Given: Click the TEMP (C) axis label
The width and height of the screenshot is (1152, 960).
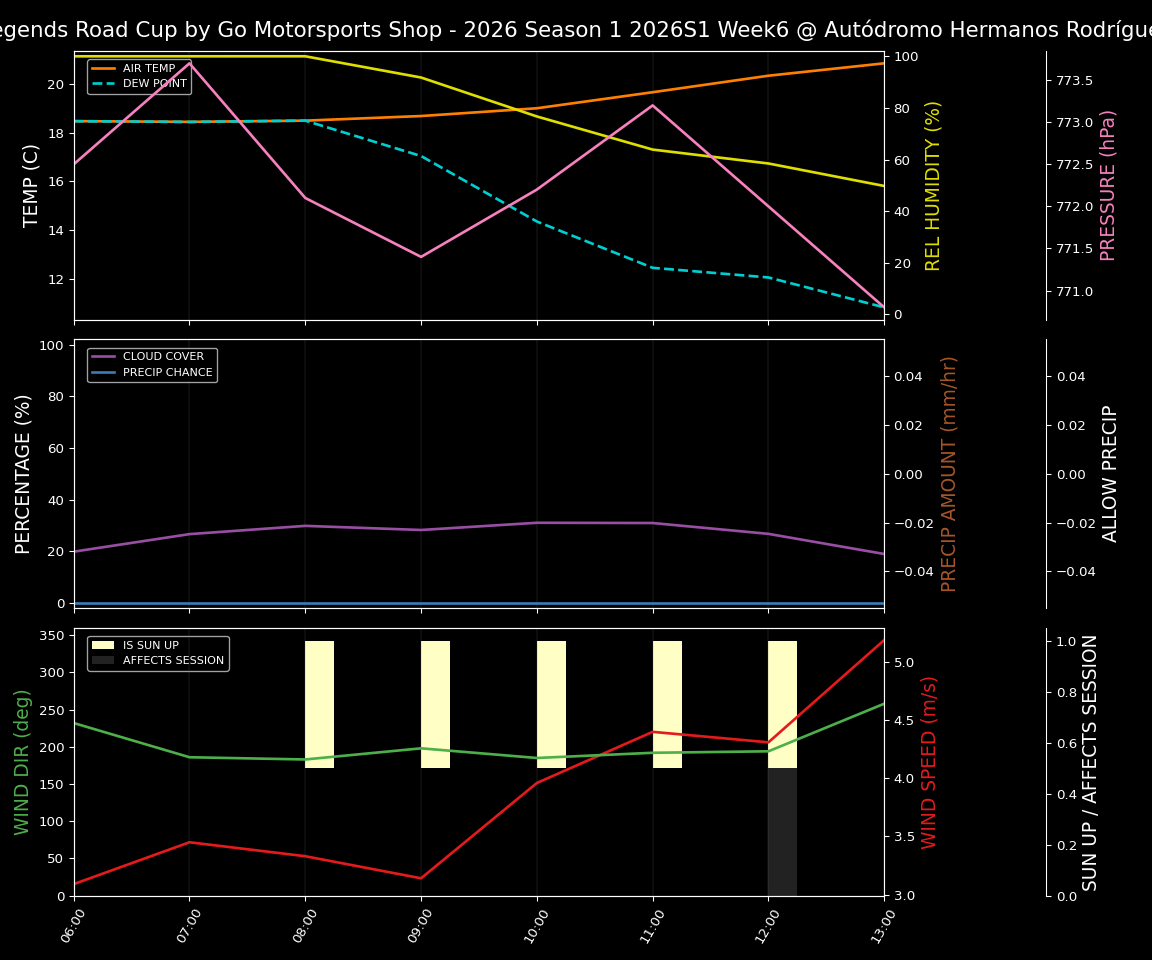Looking at the screenshot, I should (30, 184).
